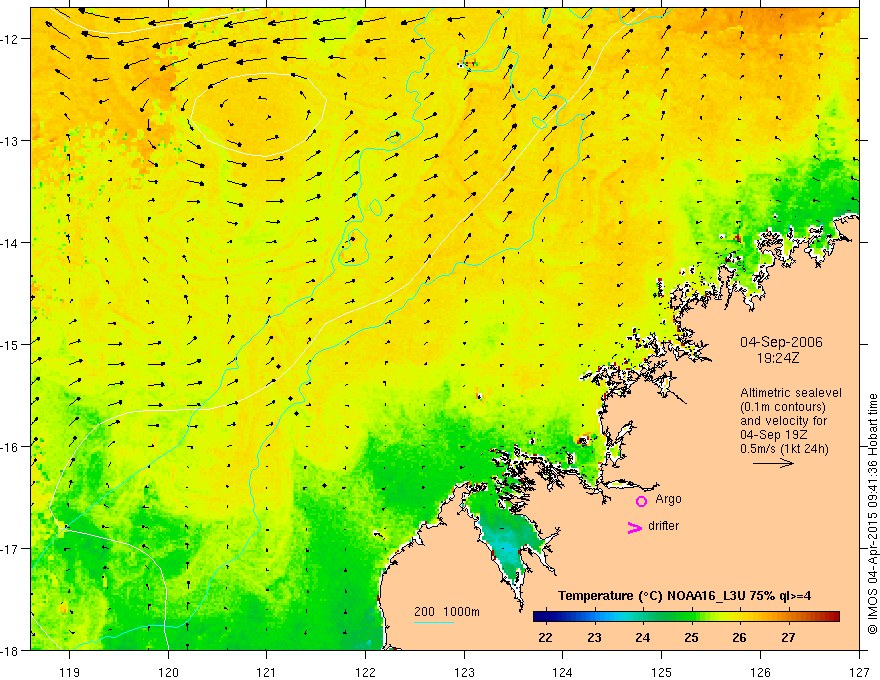Click the latitude axis label -14
This screenshot has height=680, width=880.
10,243
